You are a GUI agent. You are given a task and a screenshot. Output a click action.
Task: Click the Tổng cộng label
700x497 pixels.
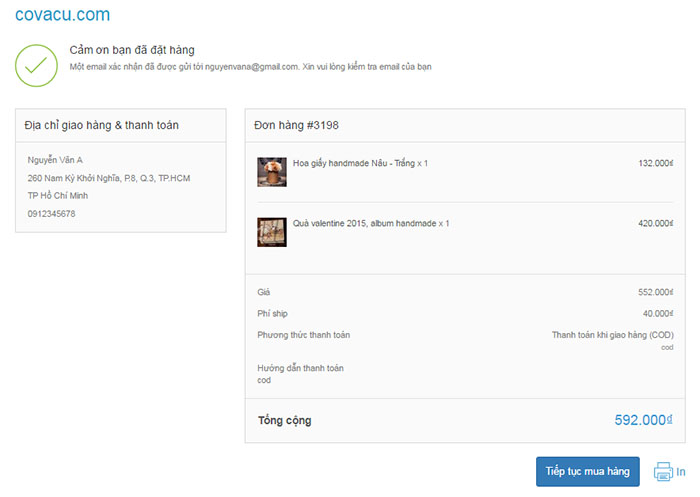[285, 420]
